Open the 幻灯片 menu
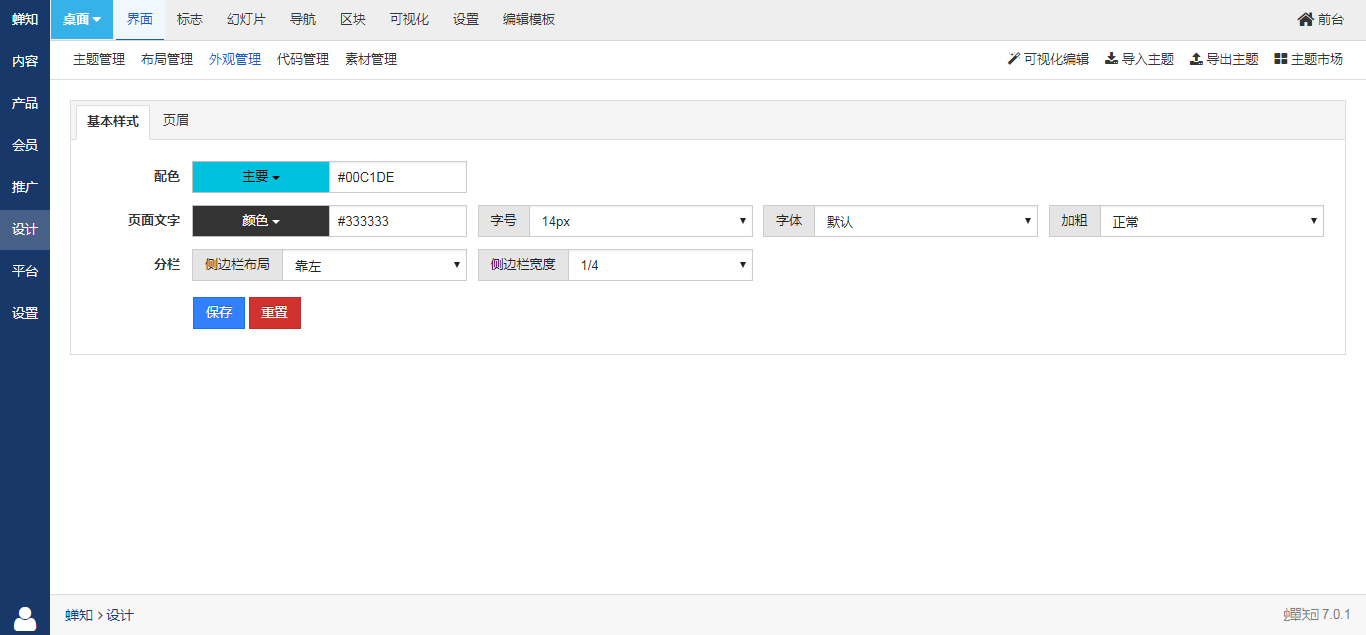Image resolution: width=1366 pixels, height=635 pixels. tap(246, 19)
